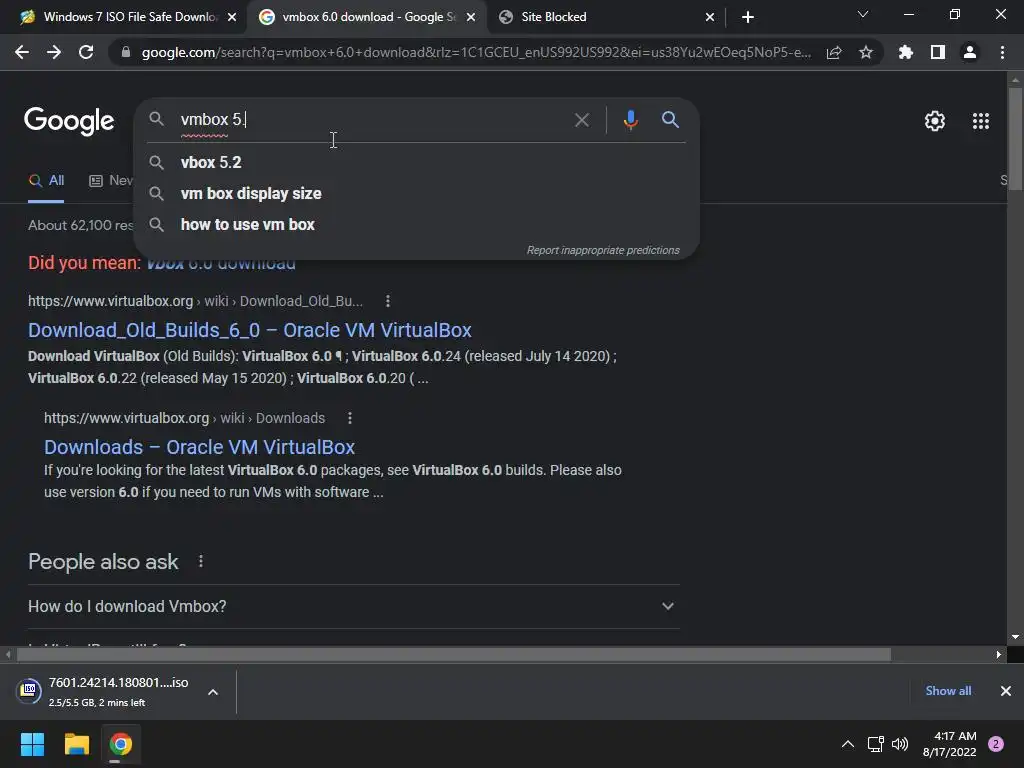Open the Chrome extensions puzzle menu
The width and height of the screenshot is (1024, 768).
point(905,52)
